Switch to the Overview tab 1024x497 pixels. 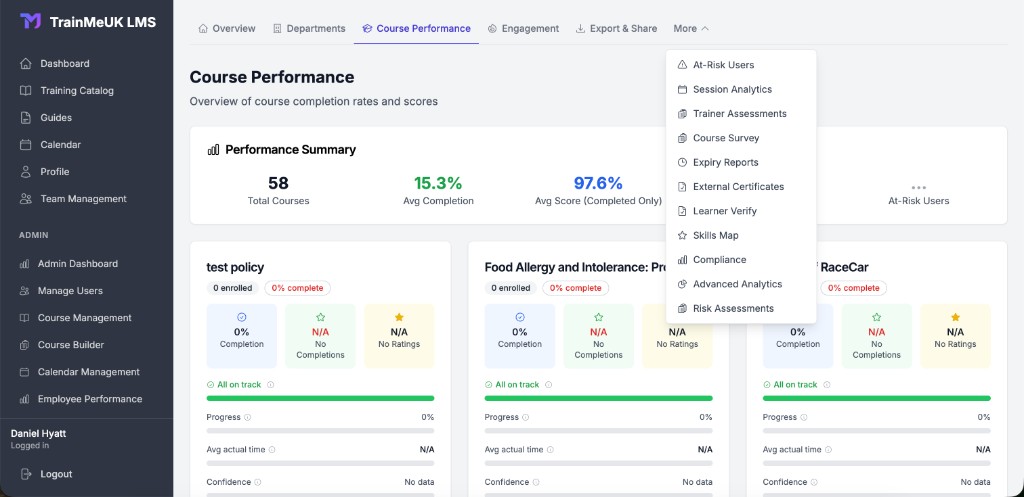click(227, 29)
